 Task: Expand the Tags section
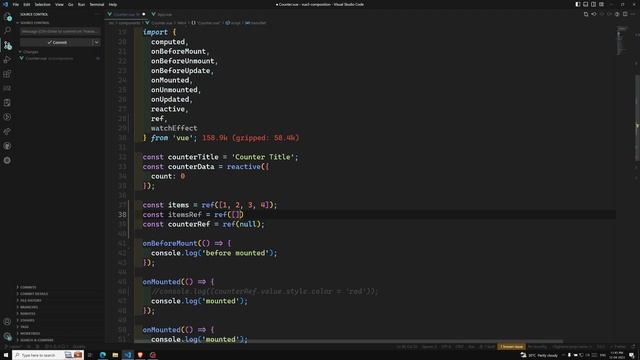(x=24, y=327)
